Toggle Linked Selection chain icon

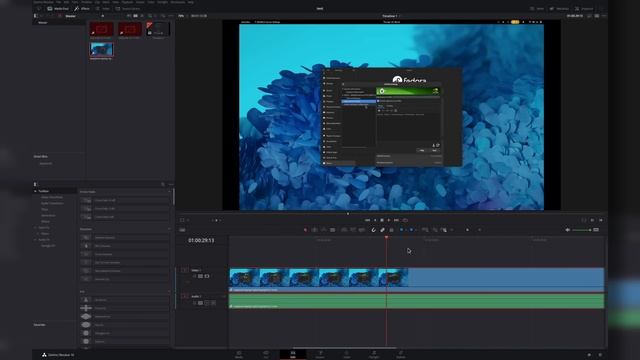click(x=382, y=230)
